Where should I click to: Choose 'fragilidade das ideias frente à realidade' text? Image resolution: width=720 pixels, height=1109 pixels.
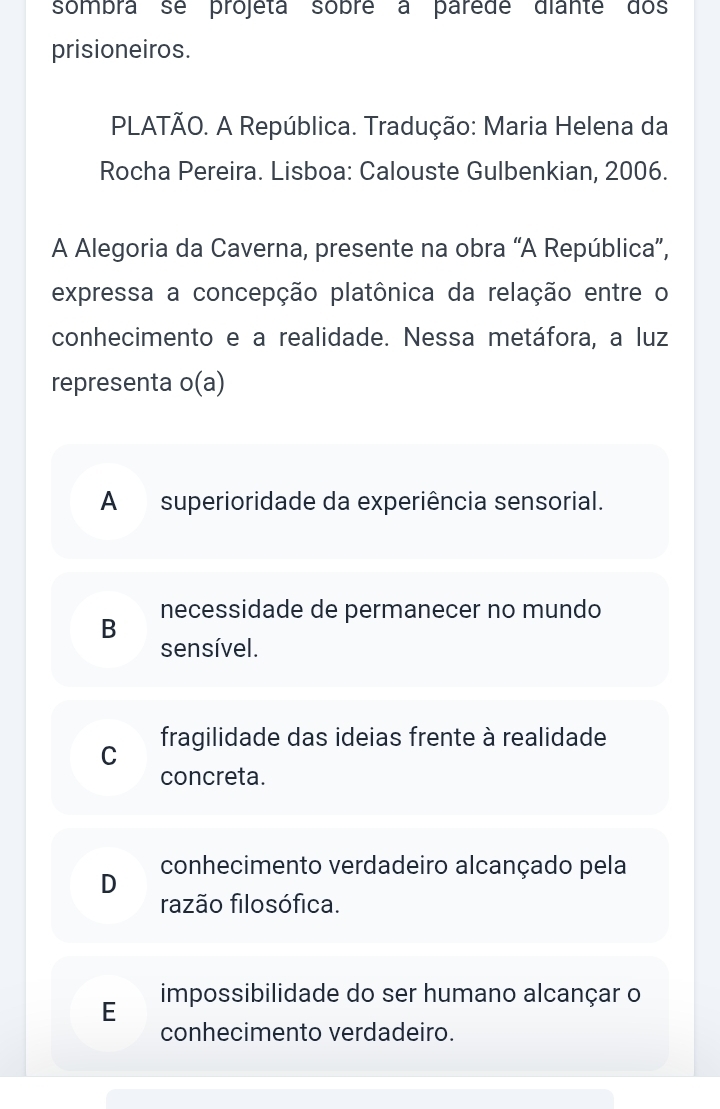tap(383, 738)
